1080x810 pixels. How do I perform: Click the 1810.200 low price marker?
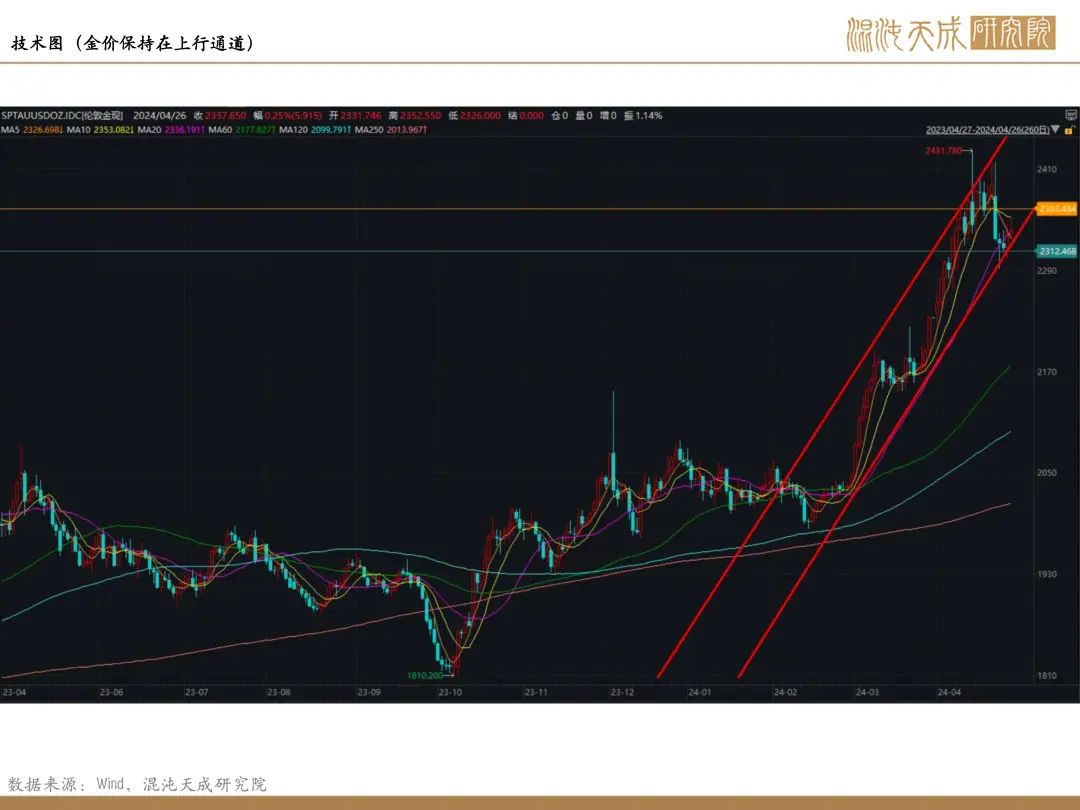[x=425, y=675]
